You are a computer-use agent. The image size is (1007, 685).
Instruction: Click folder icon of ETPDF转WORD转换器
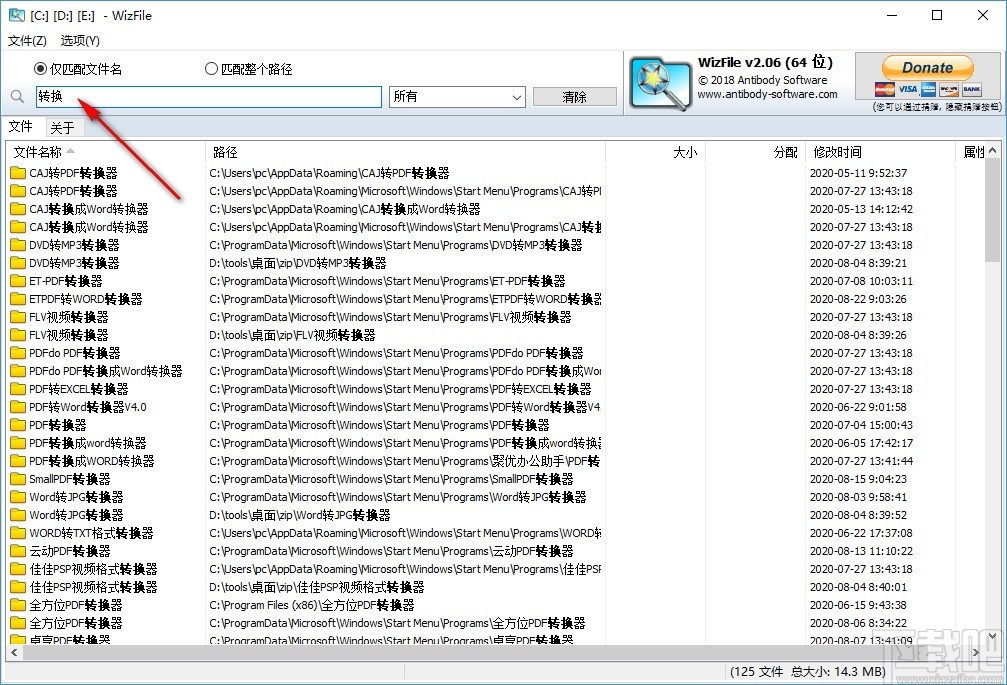tap(18, 299)
